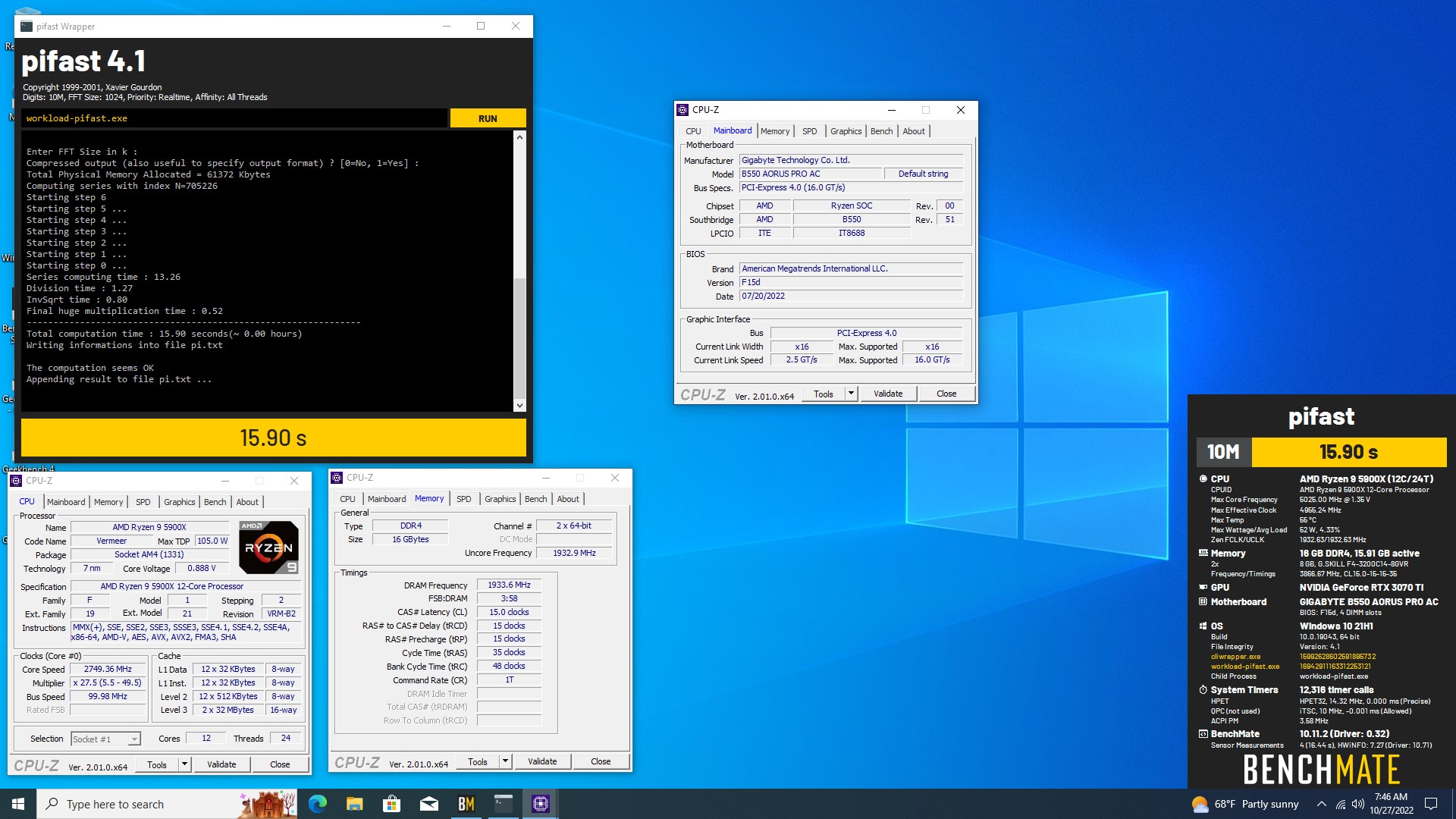Click the Ryzen 9 logo image
This screenshot has height=819, width=1456.
tap(268, 547)
